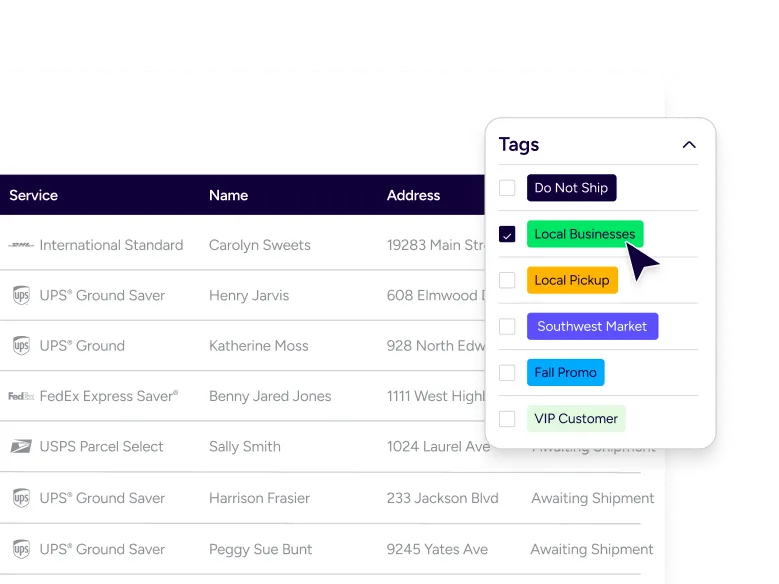Check the Local Pickup tag checkbox
This screenshot has height=584, width=779.
pos(507,280)
